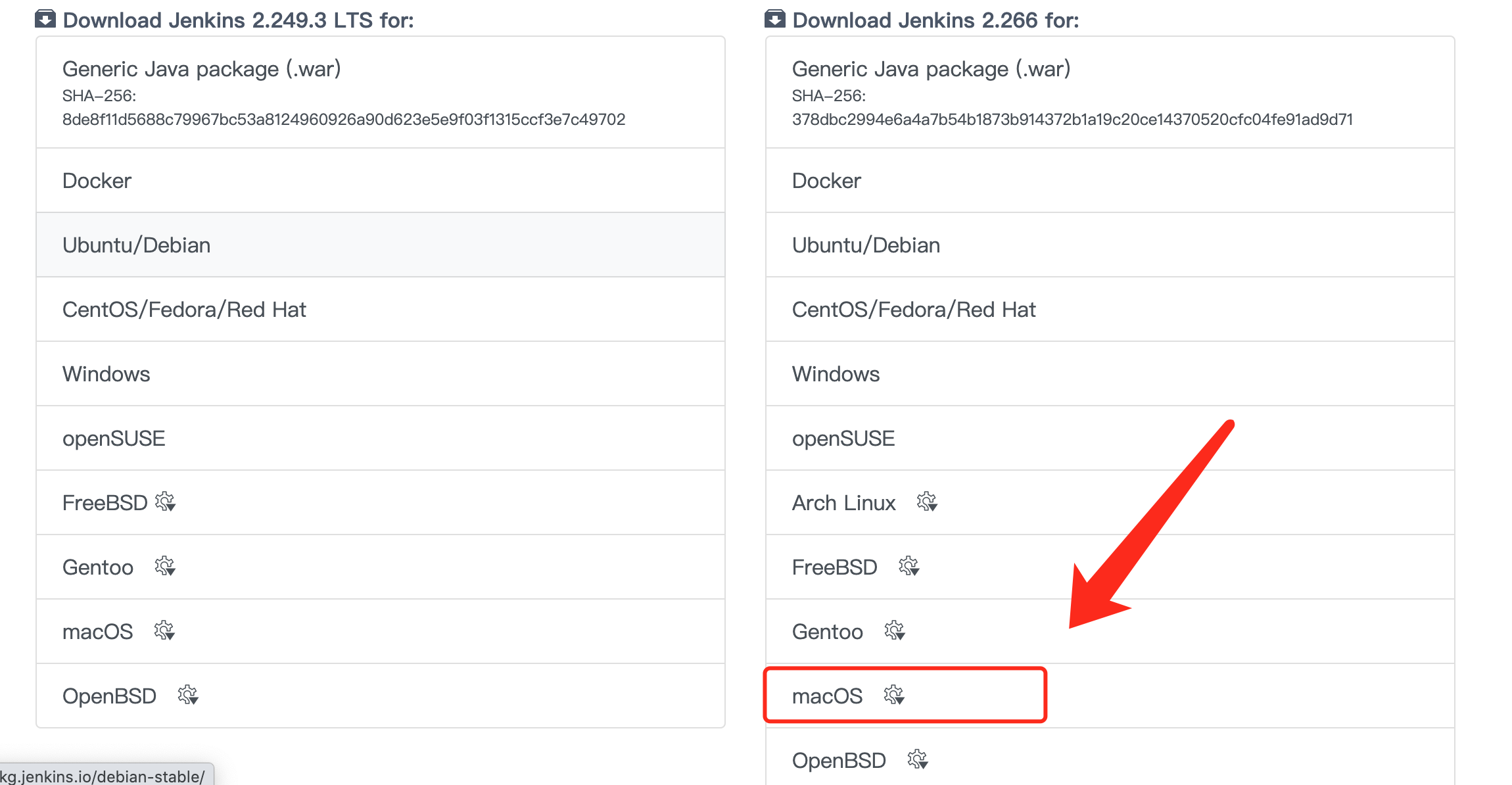Click the gear icon next to Gentoo in 2.266 list
1512x785 pixels.
point(895,631)
